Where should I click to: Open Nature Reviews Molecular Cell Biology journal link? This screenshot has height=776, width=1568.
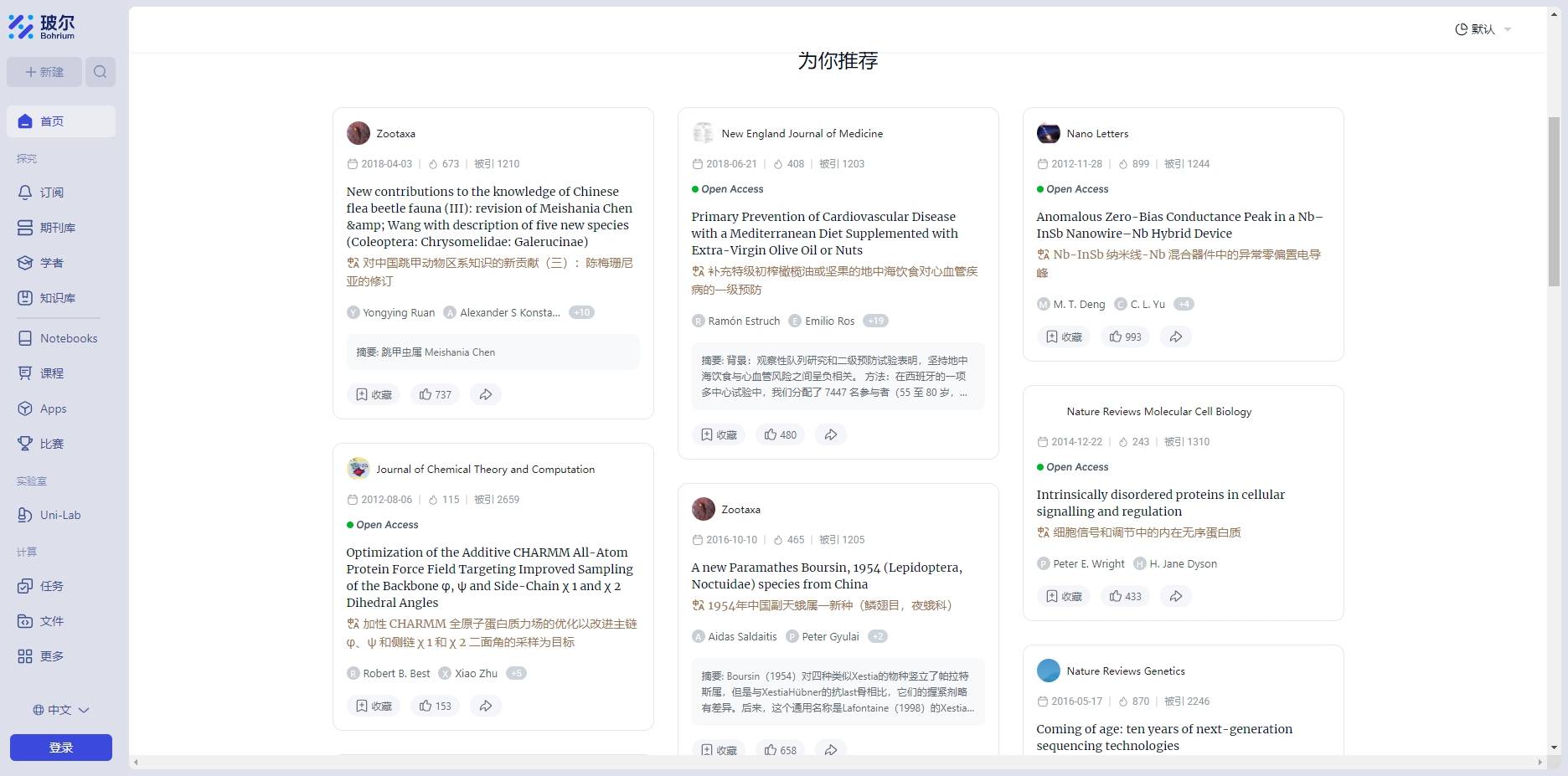click(x=1158, y=412)
